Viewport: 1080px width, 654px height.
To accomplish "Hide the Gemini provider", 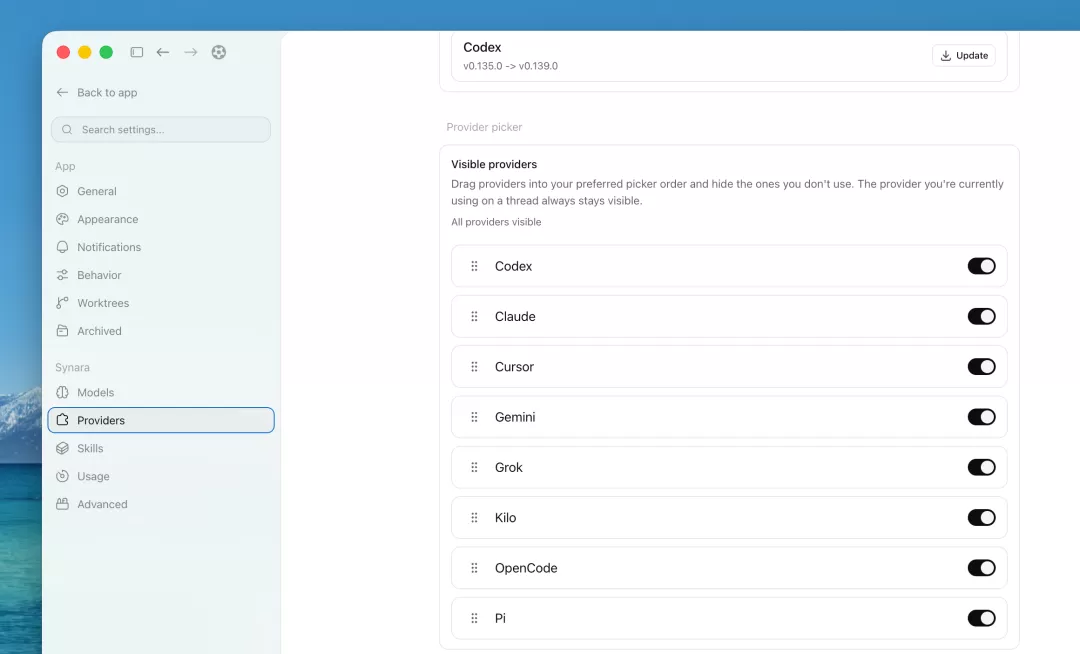I will [x=982, y=417].
